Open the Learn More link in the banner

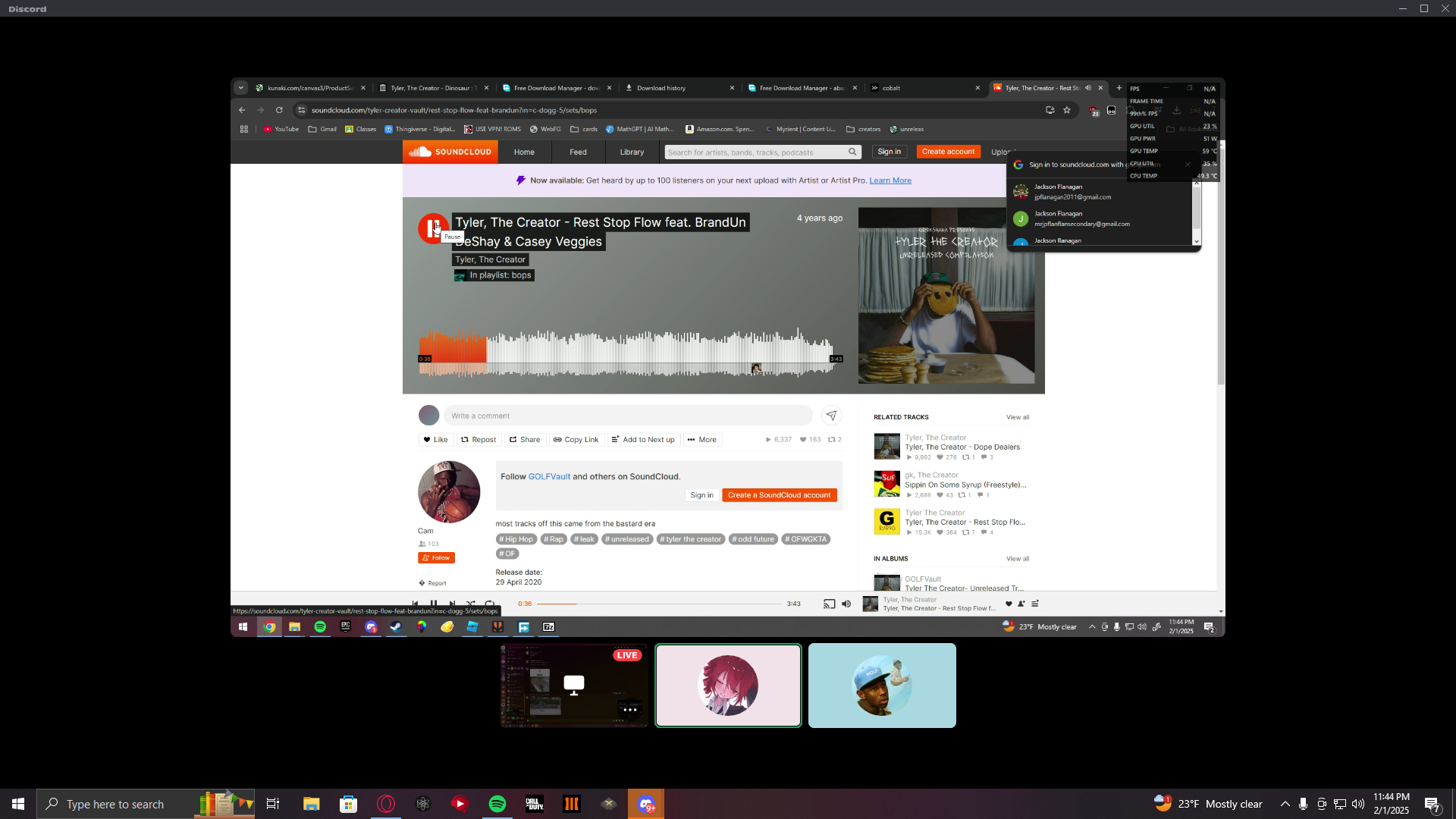tap(890, 180)
